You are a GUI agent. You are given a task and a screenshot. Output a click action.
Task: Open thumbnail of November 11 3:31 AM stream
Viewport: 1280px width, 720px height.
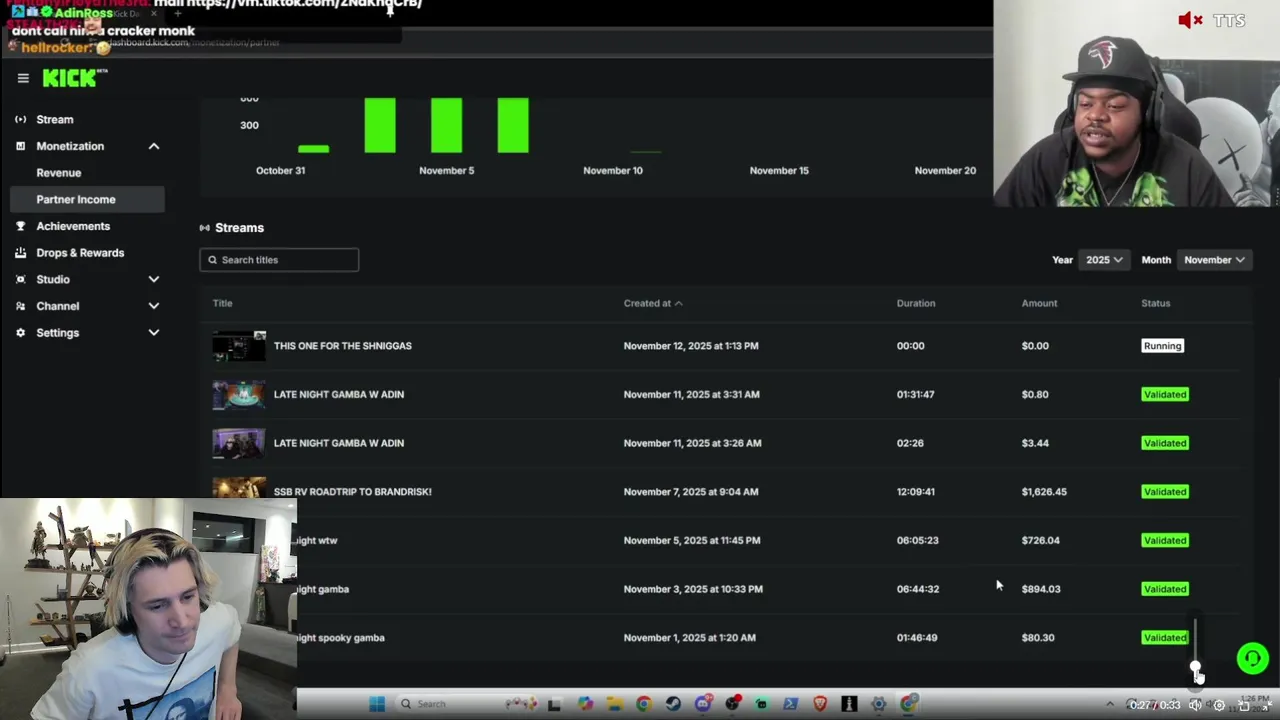(239, 394)
